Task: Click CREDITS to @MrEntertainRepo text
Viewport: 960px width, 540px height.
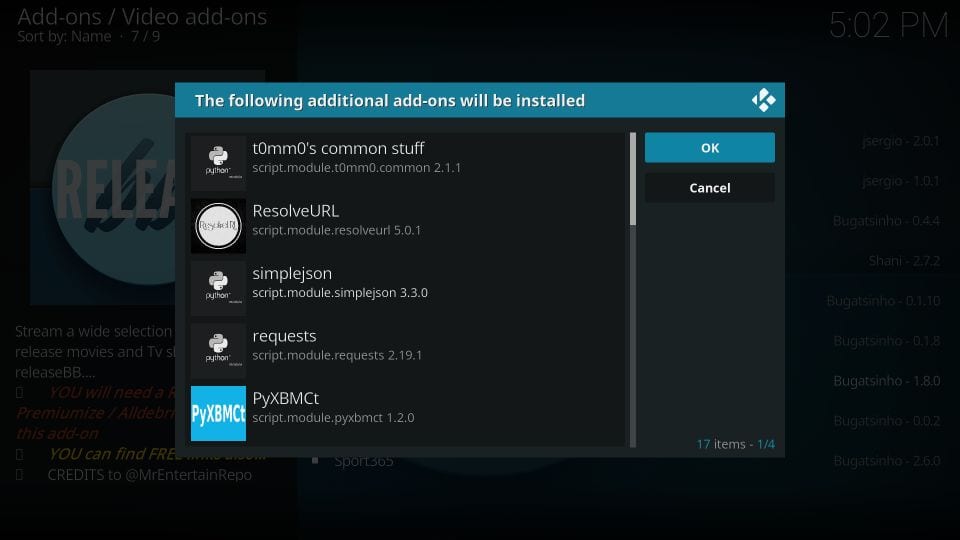Action: click(149, 475)
